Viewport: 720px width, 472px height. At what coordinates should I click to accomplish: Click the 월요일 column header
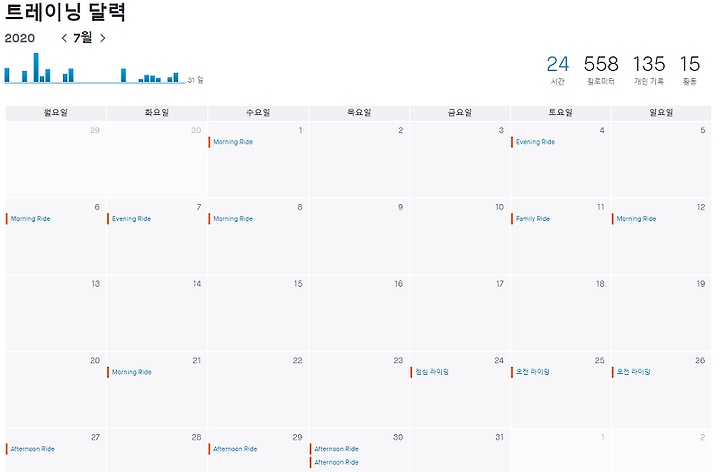tap(56, 112)
